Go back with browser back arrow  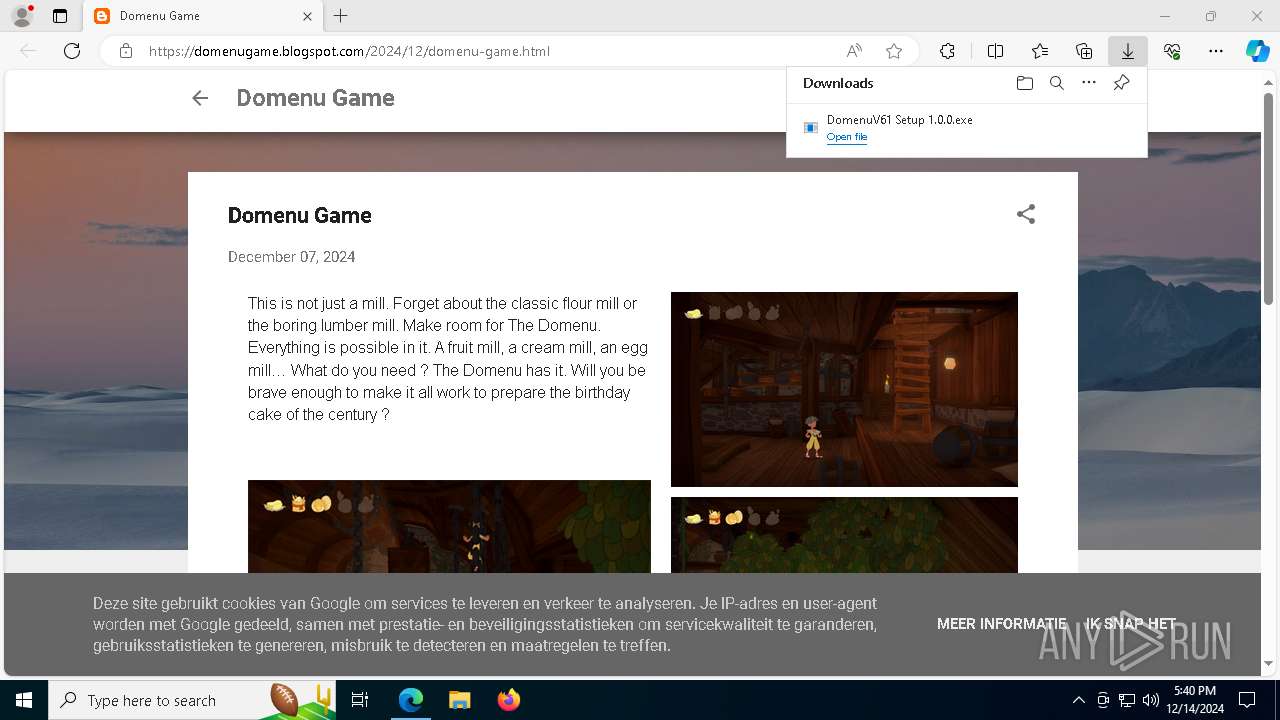(x=28, y=51)
